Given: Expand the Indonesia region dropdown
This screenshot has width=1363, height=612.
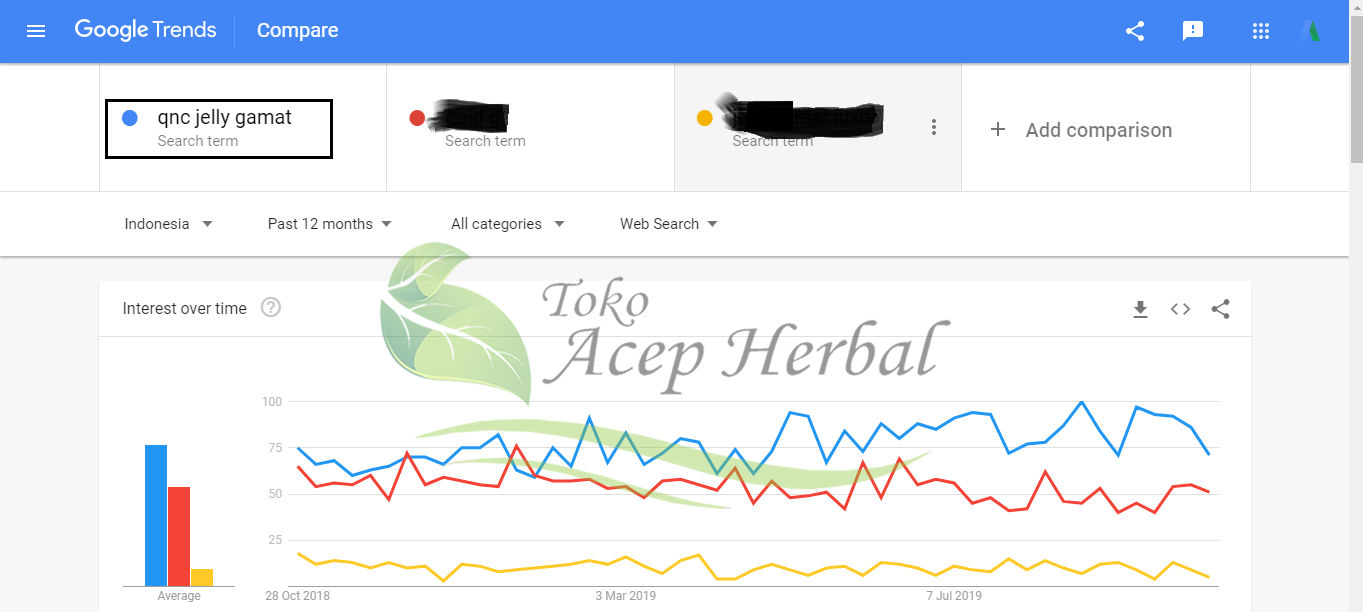Looking at the screenshot, I should [168, 224].
